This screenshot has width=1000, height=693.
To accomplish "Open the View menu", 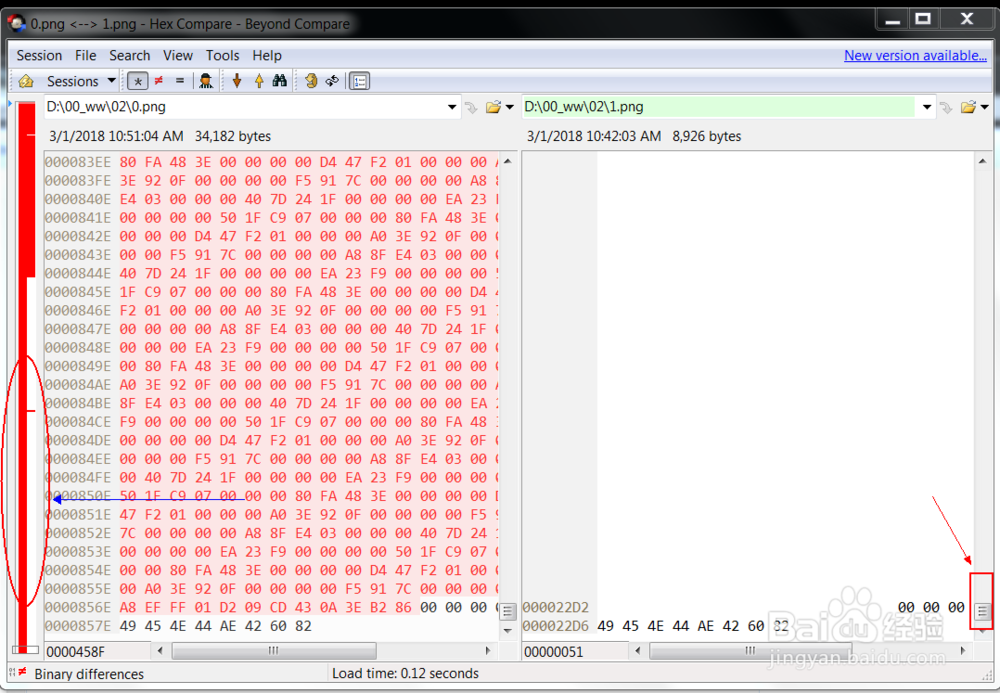I will 178,55.
